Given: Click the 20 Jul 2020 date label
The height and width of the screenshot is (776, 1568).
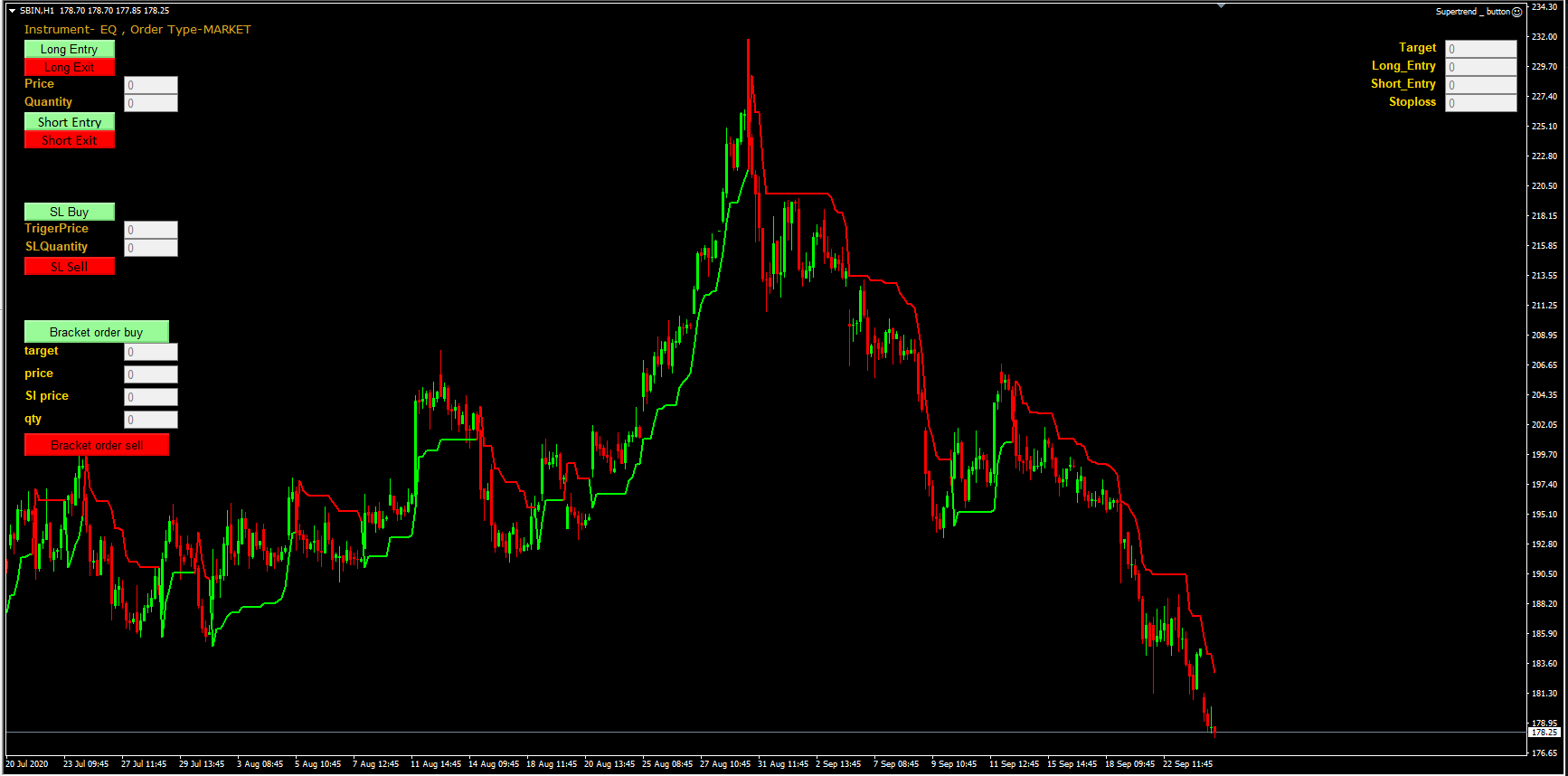Looking at the screenshot, I should coord(27,764).
